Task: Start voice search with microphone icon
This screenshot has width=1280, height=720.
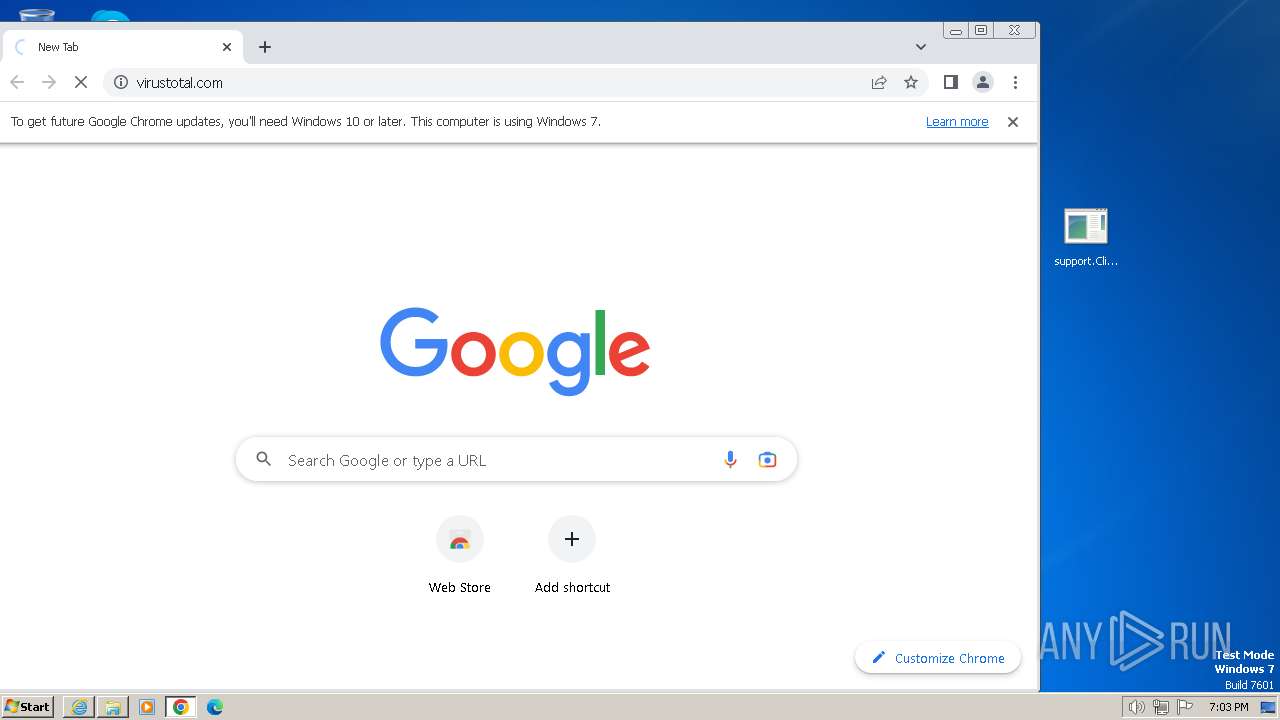Action: coord(730,460)
